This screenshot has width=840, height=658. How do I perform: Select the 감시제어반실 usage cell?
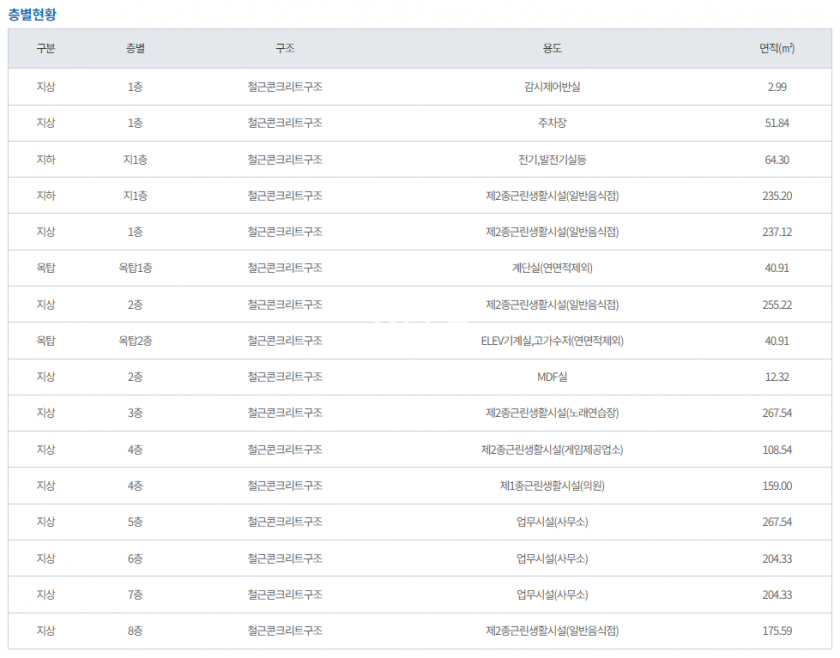552,87
